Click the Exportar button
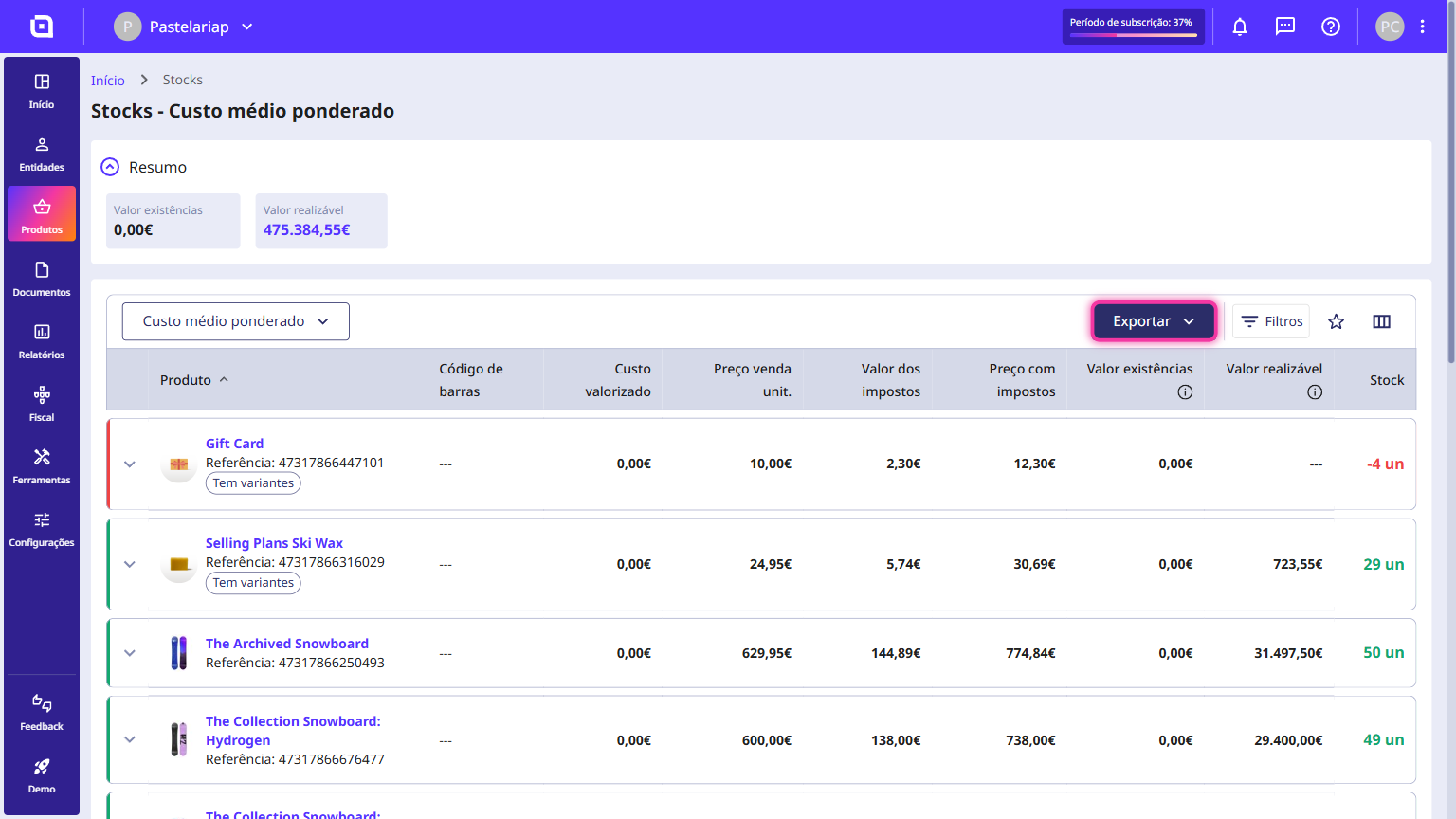Screen dimensions: 1456x819 tap(1154, 321)
